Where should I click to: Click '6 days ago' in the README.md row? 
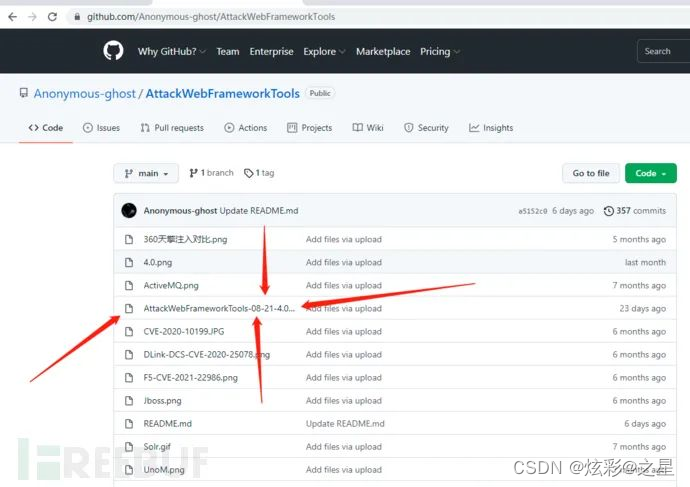(x=645, y=424)
